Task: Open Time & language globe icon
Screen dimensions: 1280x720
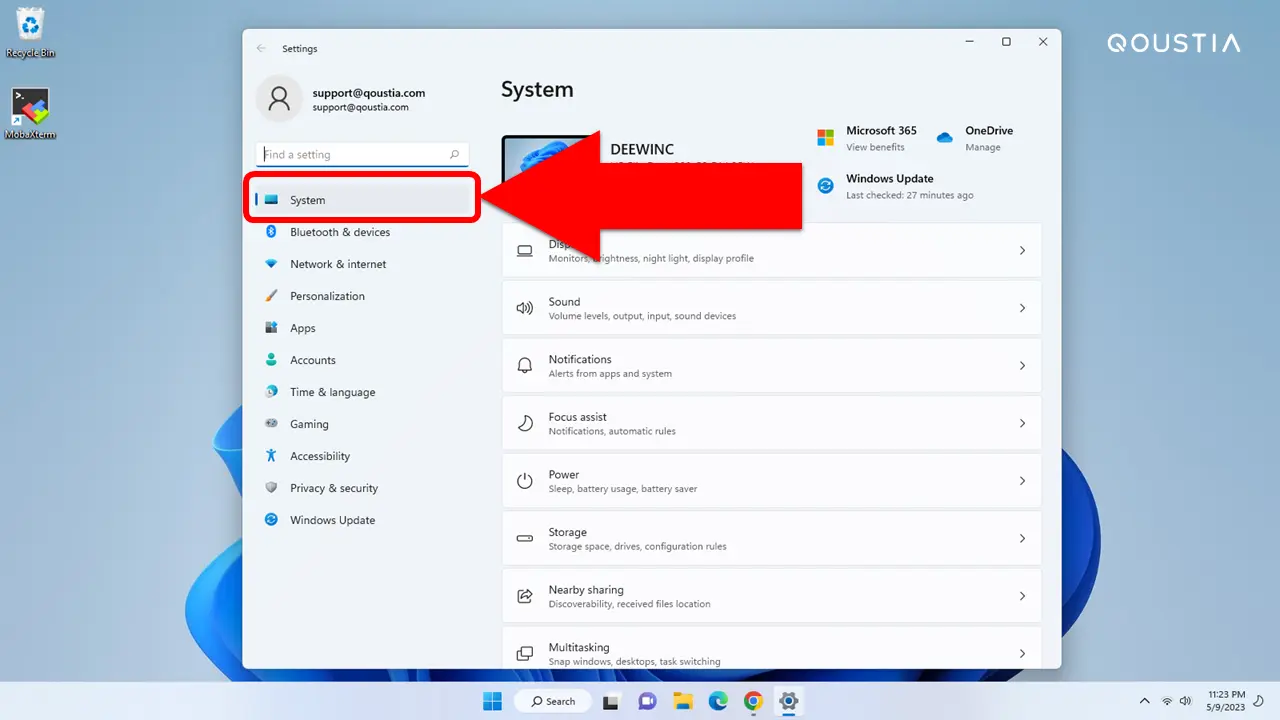Action: click(x=271, y=392)
